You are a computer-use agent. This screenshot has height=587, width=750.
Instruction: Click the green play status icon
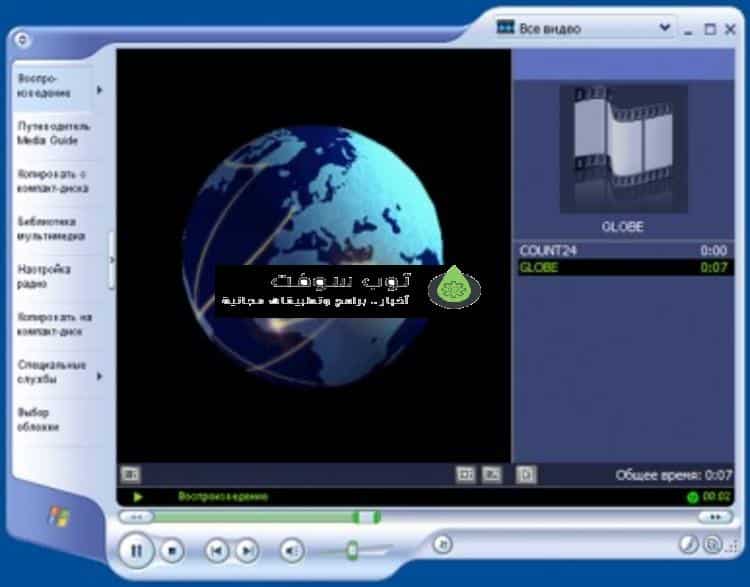138,497
